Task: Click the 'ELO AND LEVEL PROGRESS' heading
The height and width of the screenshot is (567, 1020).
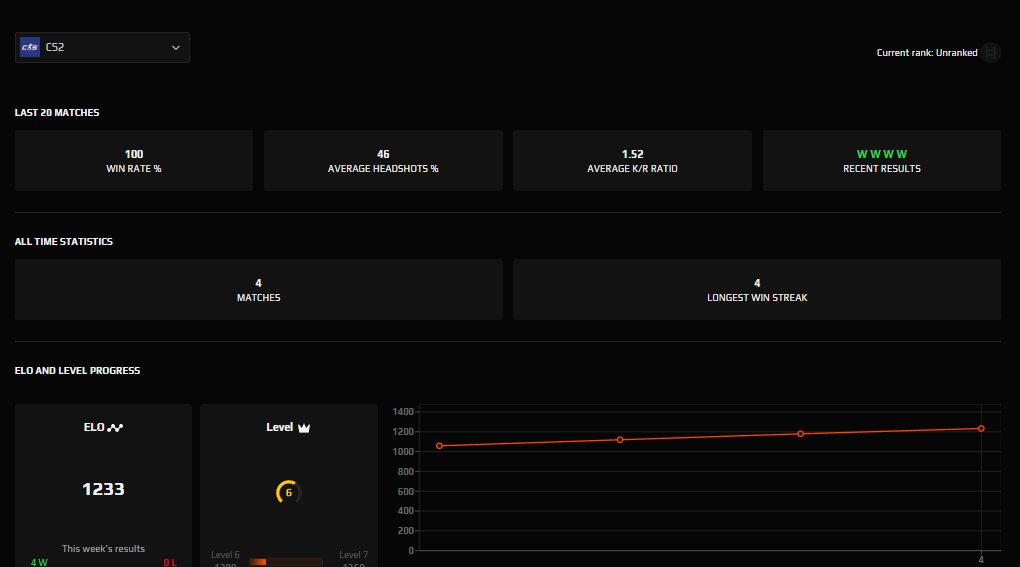Action: [x=77, y=371]
